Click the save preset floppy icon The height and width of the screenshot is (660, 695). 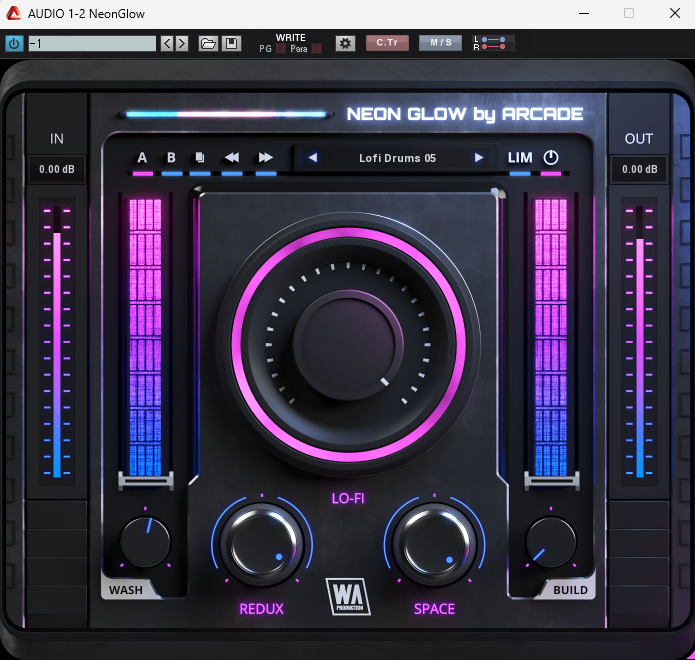(x=231, y=43)
